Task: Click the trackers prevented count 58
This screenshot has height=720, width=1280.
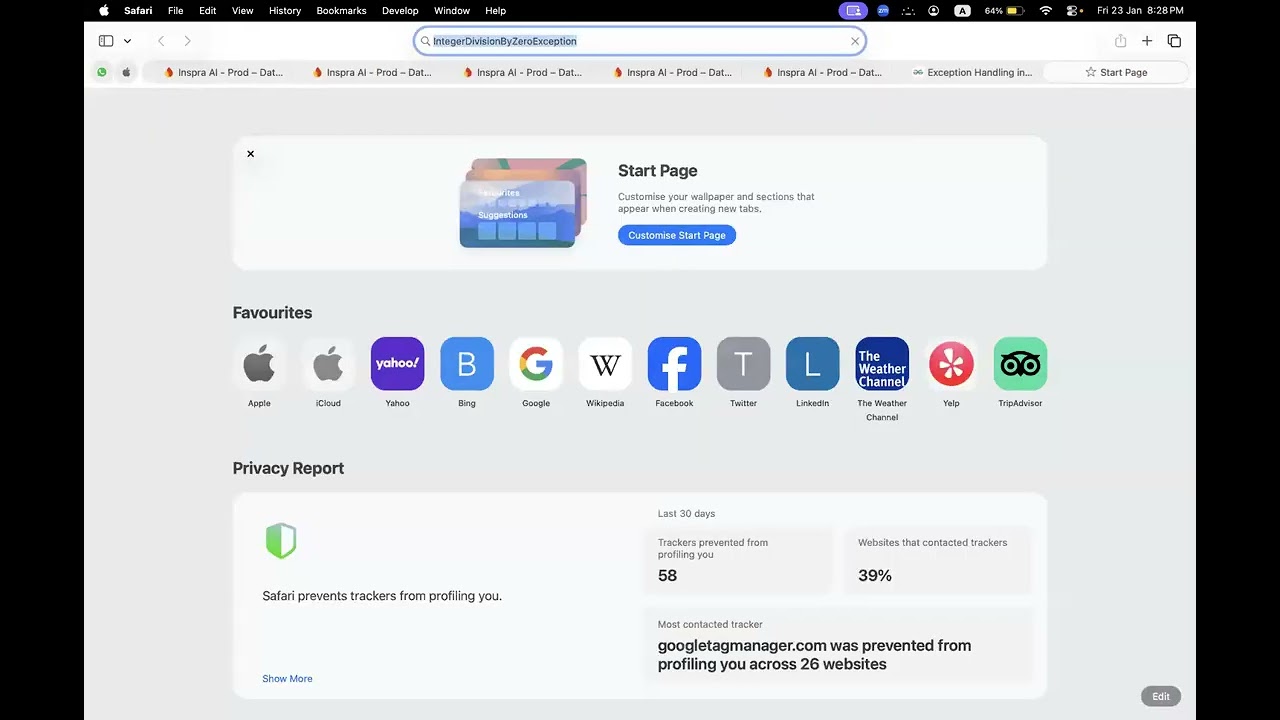Action: [667, 576]
